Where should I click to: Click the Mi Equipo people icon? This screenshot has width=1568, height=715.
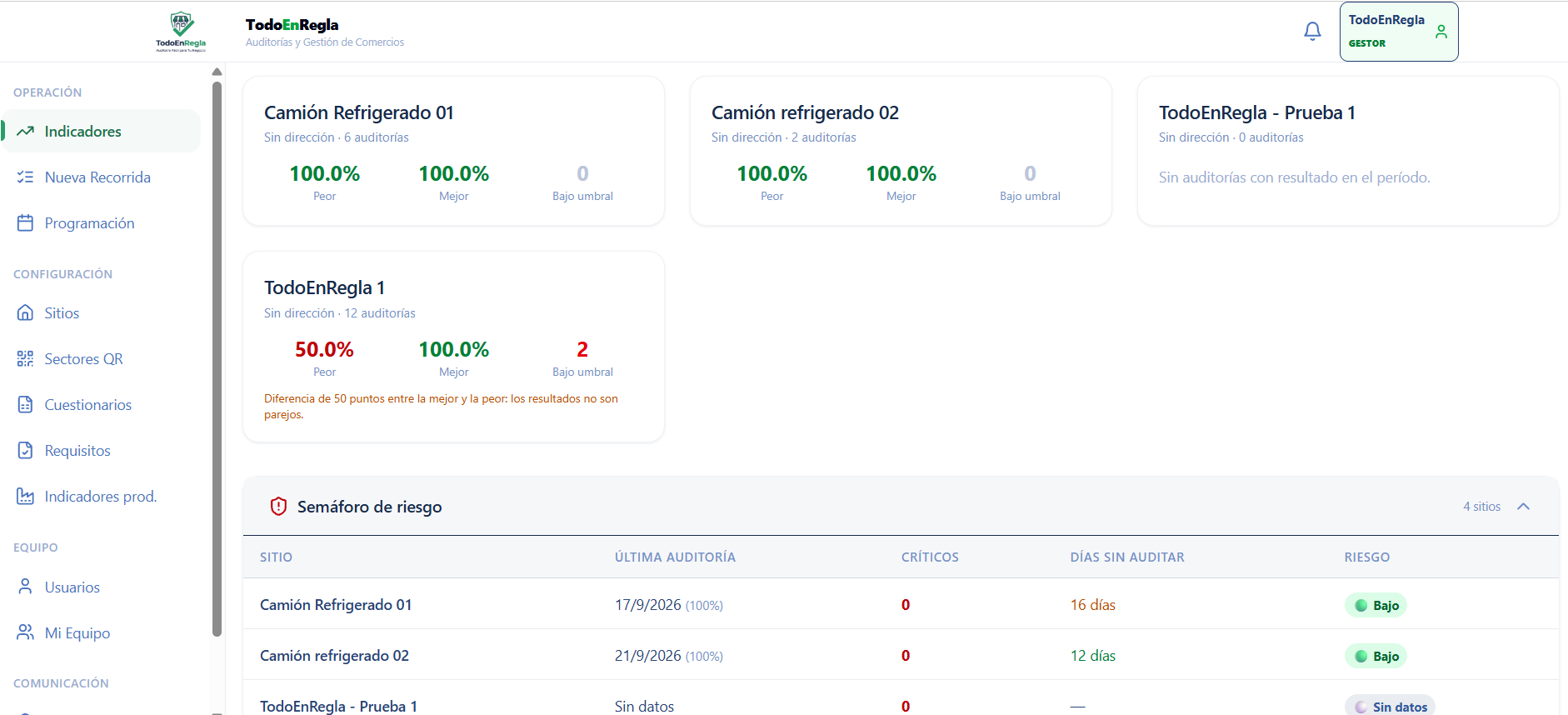tap(25, 632)
